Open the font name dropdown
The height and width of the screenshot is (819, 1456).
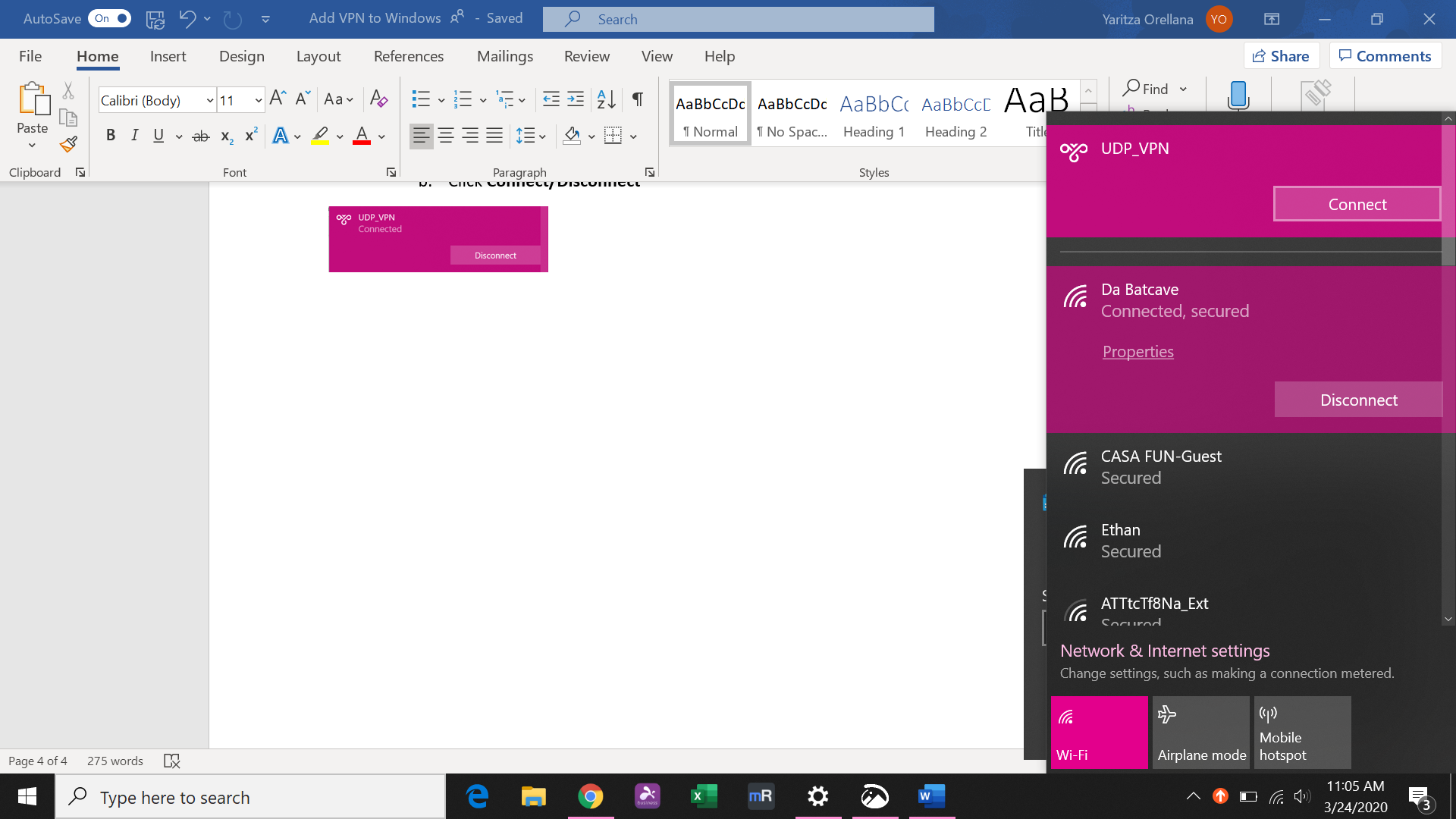pos(210,100)
